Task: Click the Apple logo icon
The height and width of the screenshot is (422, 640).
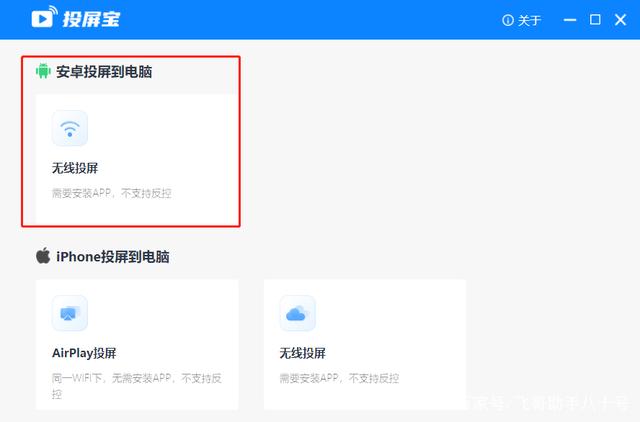Action: pyautogui.click(x=43, y=256)
